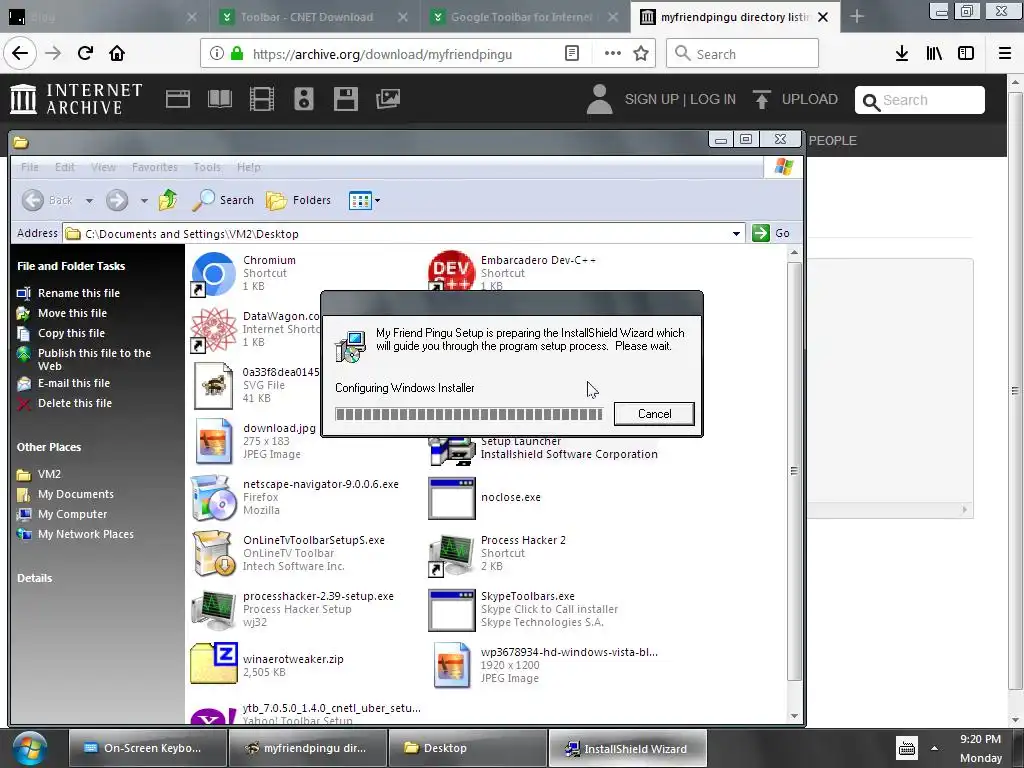Click SIGN UP on Internet Archive
This screenshot has height=768, width=1024.
(651, 99)
